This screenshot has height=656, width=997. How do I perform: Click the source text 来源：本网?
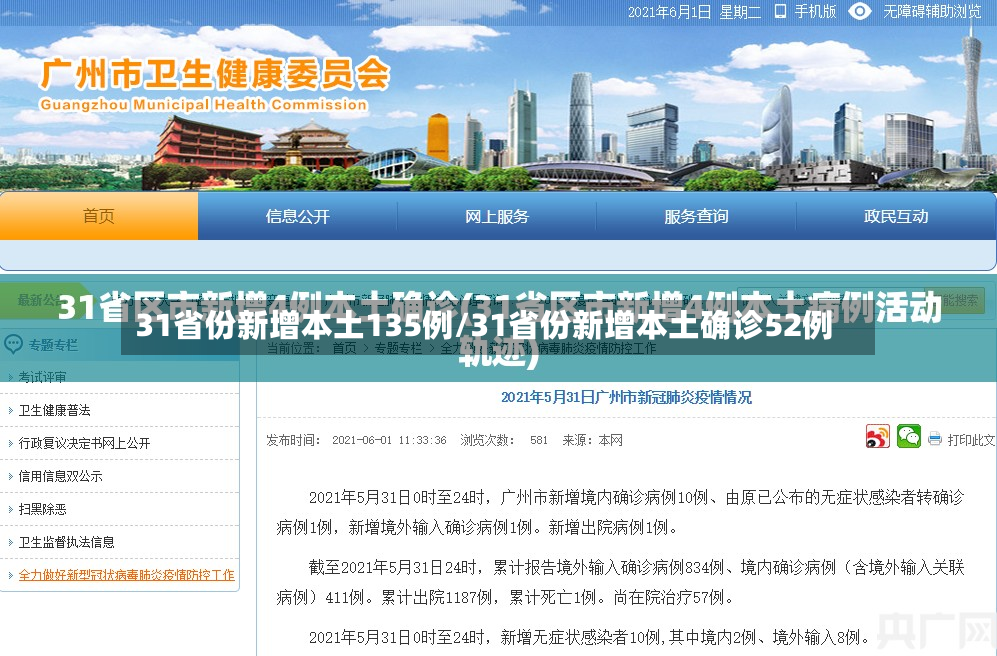[x=593, y=440]
